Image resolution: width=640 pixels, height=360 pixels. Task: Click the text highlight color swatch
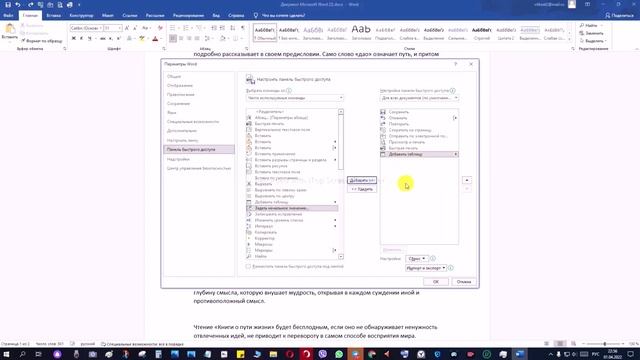pyautogui.click(x=142, y=38)
